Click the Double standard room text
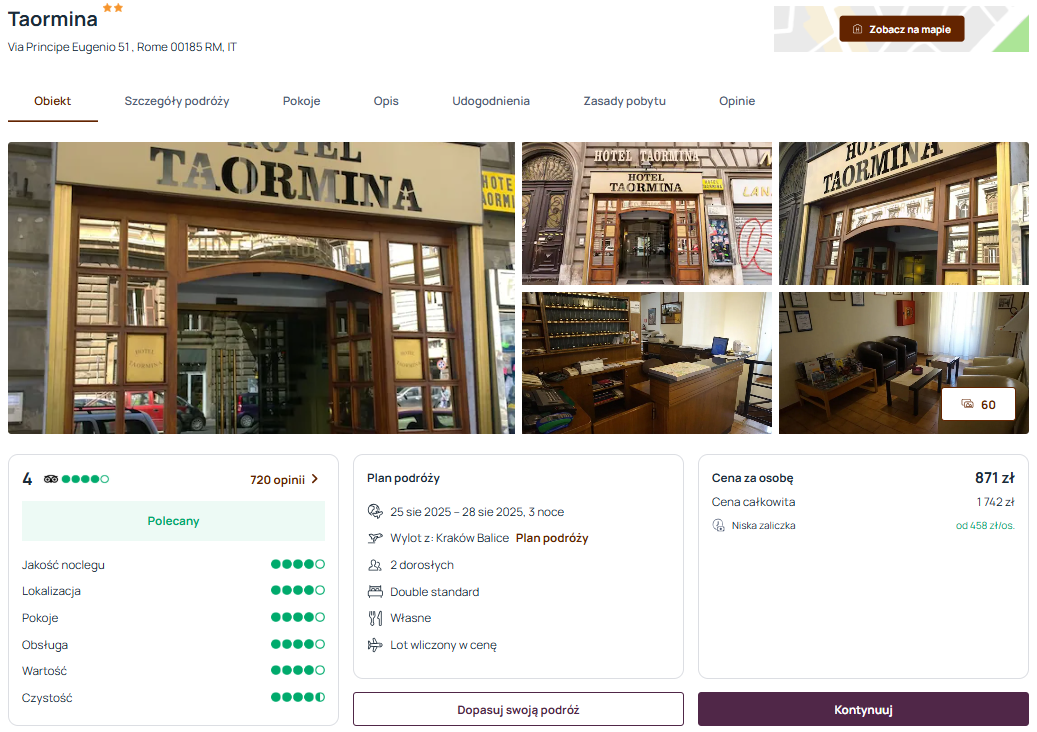The width and height of the screenshot is (1037, 732). pos(435,592)
